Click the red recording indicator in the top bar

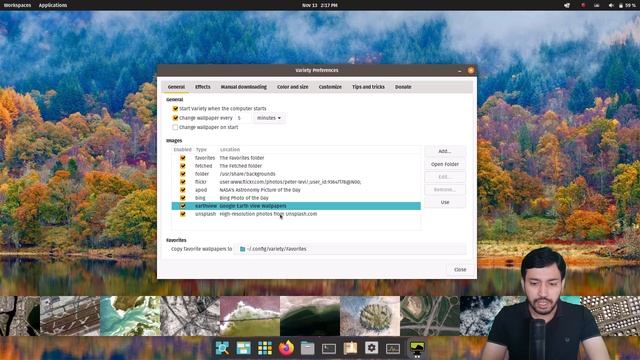pyautogui.click(x=583, y=5)
